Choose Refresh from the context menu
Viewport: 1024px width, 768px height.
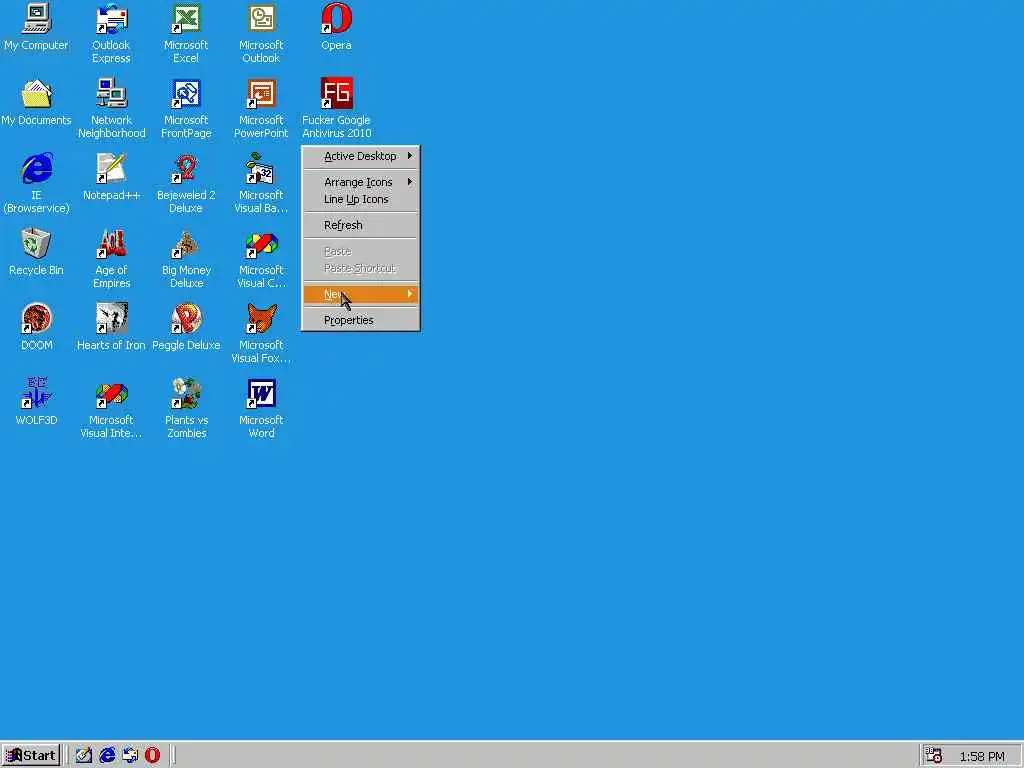(360, 225)
